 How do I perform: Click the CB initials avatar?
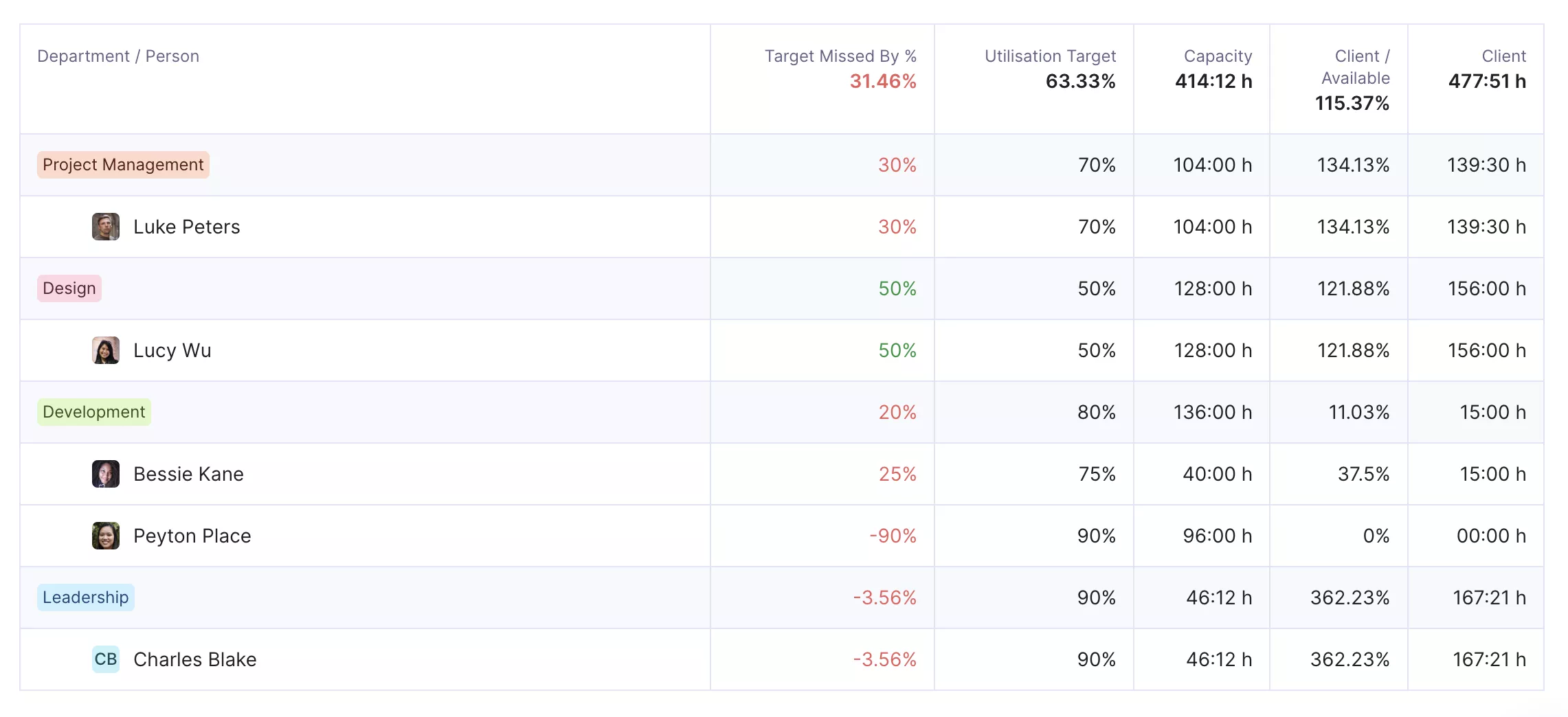click(106, 659)
